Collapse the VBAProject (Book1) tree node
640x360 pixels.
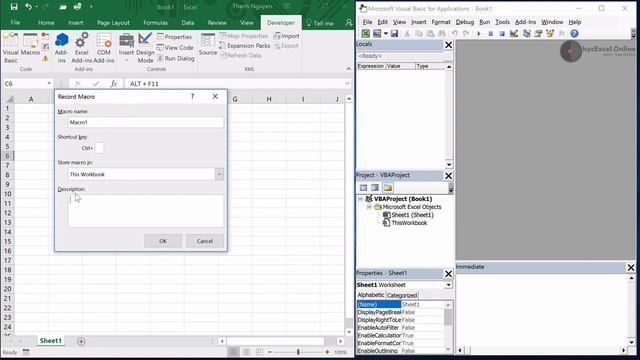click(x=360, y=199)
